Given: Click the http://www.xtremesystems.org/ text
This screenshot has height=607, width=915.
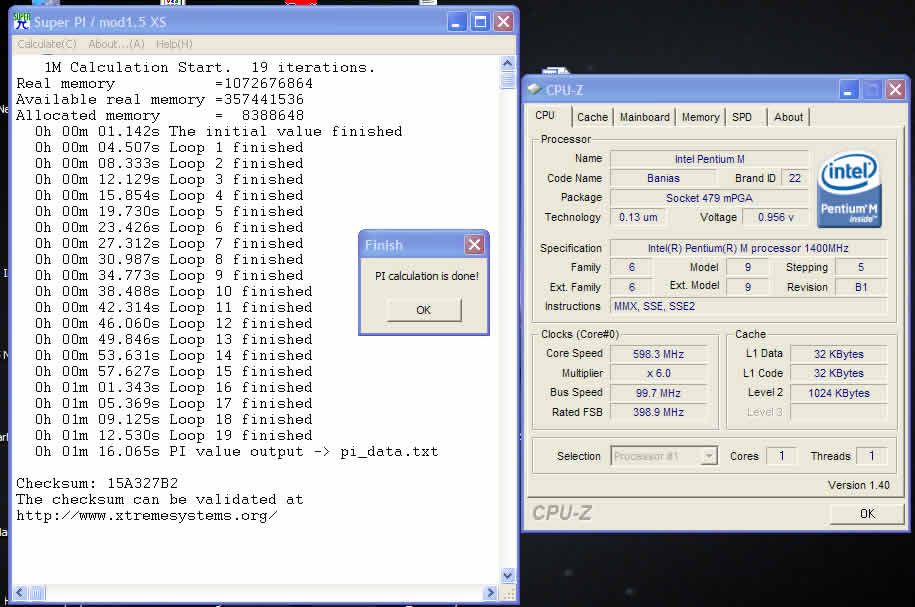Looking at the screenshot, I should [x=146, y=515].
